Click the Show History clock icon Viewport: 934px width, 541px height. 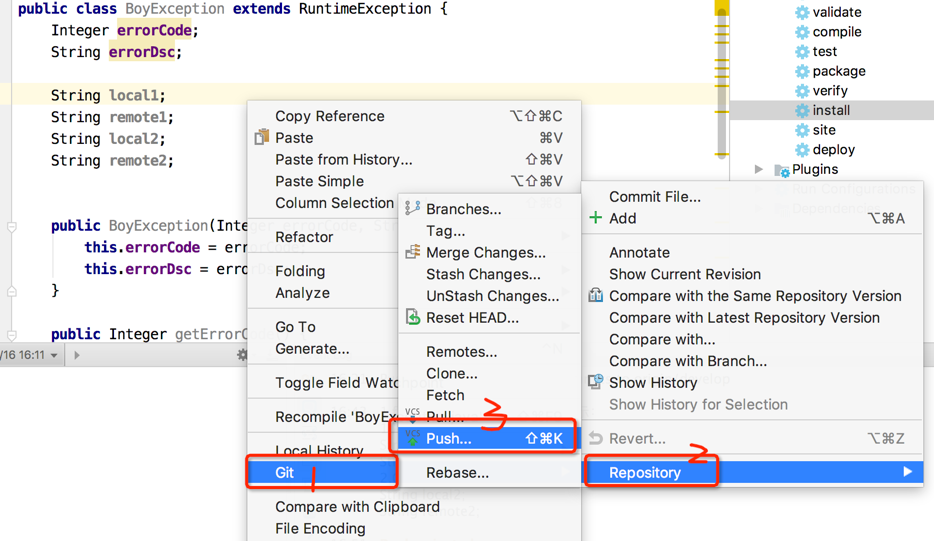[x=595, y=382]
